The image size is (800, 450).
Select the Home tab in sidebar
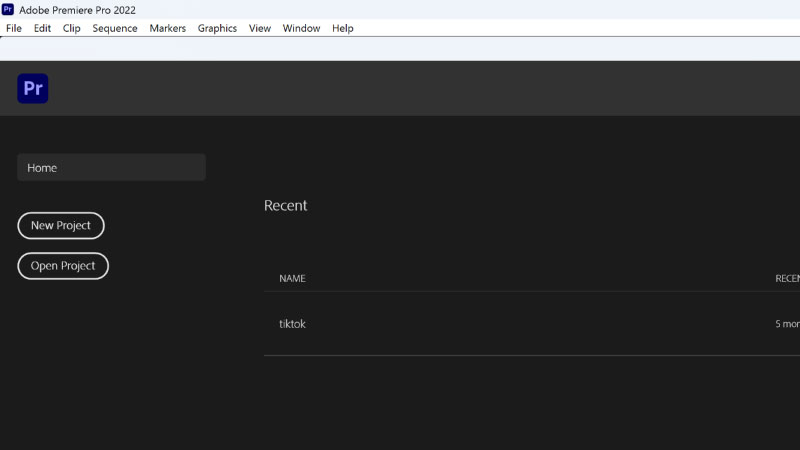tap(111, 168)
